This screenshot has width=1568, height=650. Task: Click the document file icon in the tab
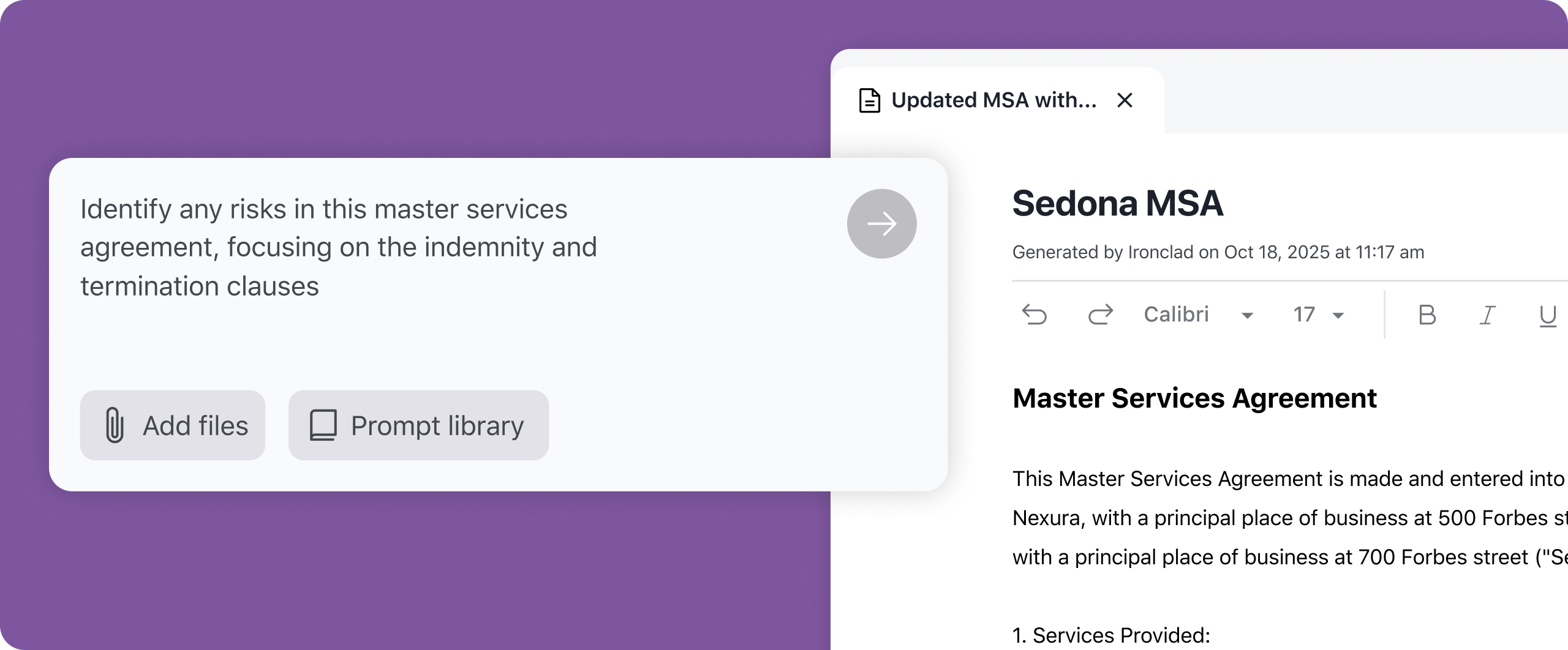click(x=869, y=101)
